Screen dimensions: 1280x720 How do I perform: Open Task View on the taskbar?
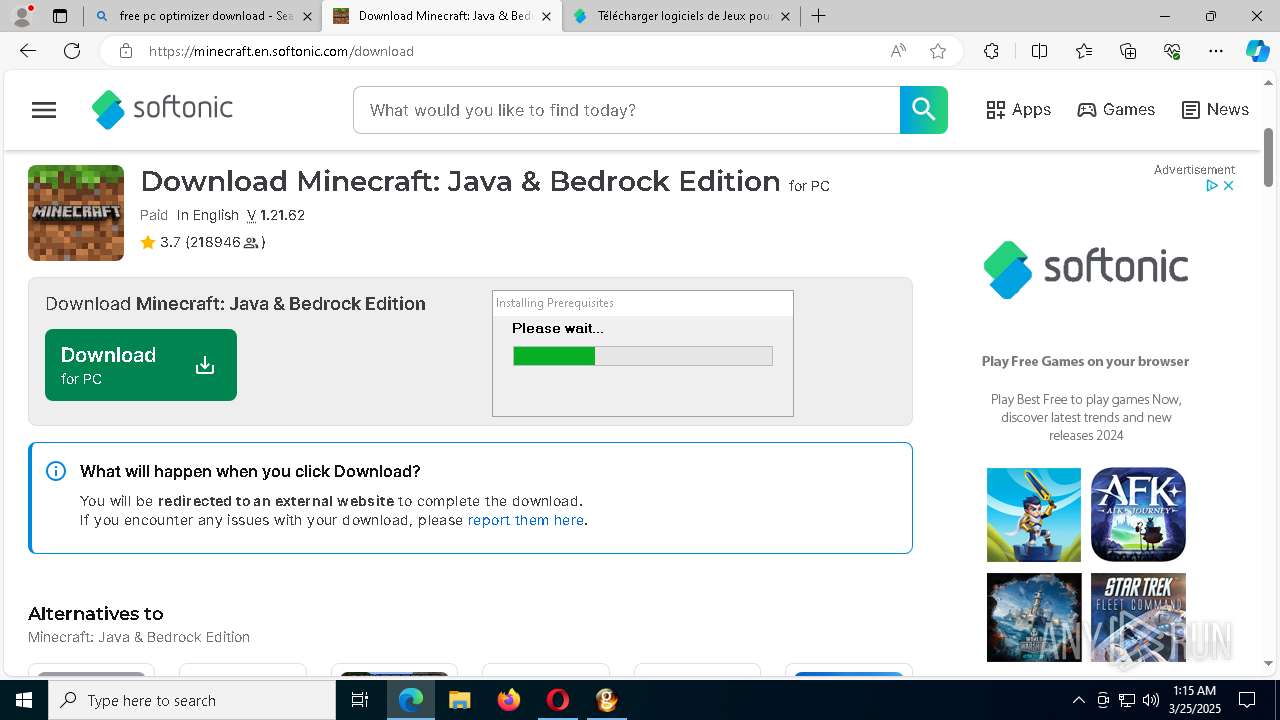tap(360, 700)
